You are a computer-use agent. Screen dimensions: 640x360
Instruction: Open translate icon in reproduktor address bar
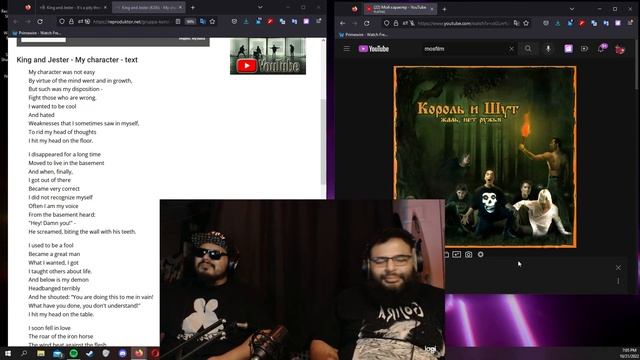[203, 22]
